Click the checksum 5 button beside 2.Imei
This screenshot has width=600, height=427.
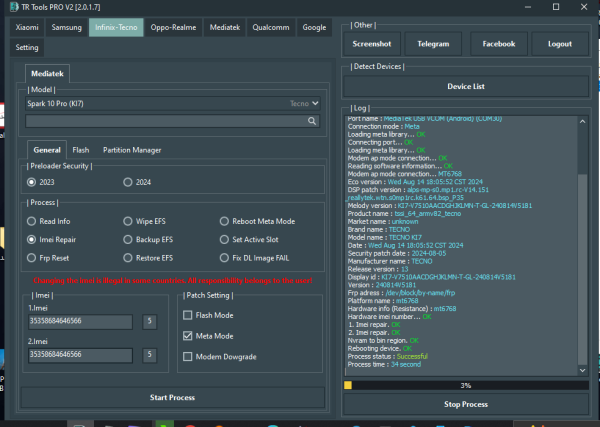(x=150, y=355)
